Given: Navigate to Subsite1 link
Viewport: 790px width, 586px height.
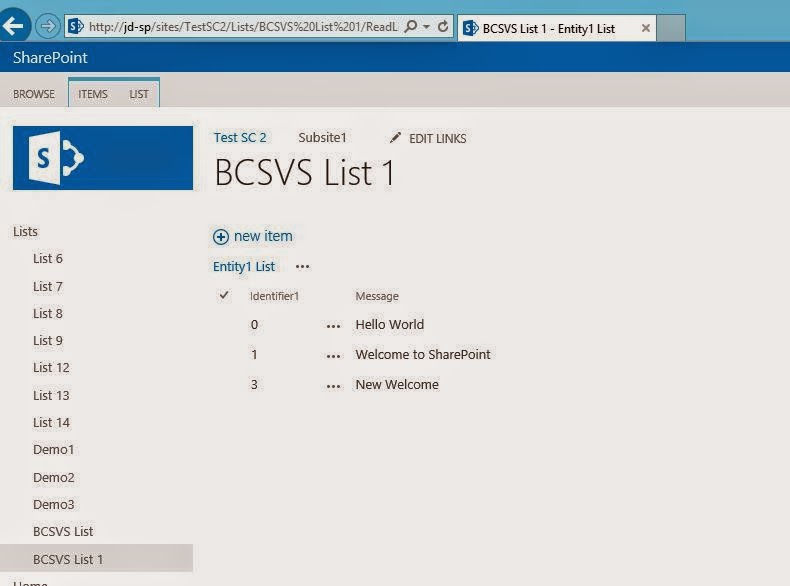Looking at the screenshot, I should (322, 138).
